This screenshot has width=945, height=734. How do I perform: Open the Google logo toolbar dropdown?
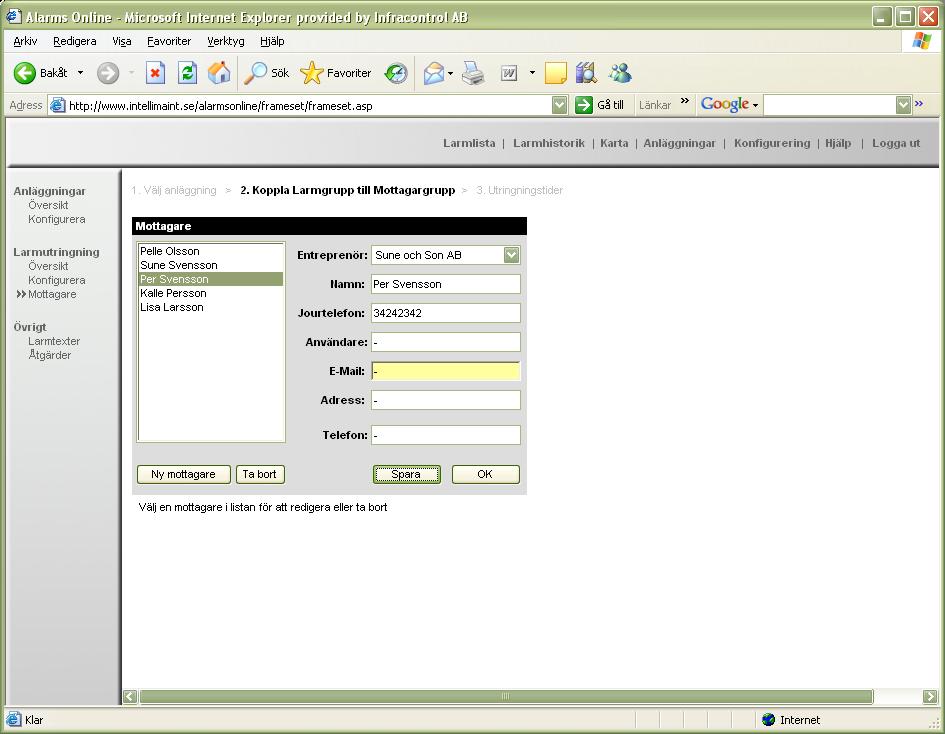(729, 105)
